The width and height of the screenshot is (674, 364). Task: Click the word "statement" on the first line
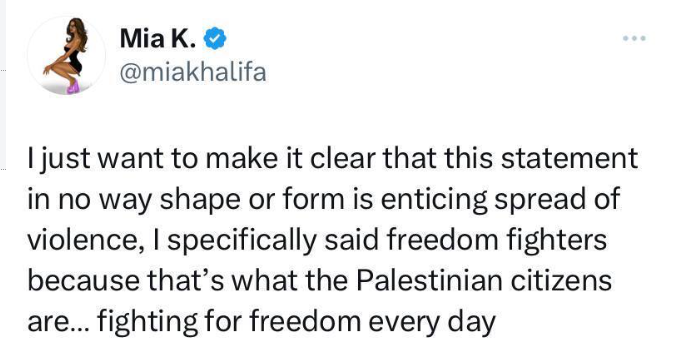pos(570,158)
